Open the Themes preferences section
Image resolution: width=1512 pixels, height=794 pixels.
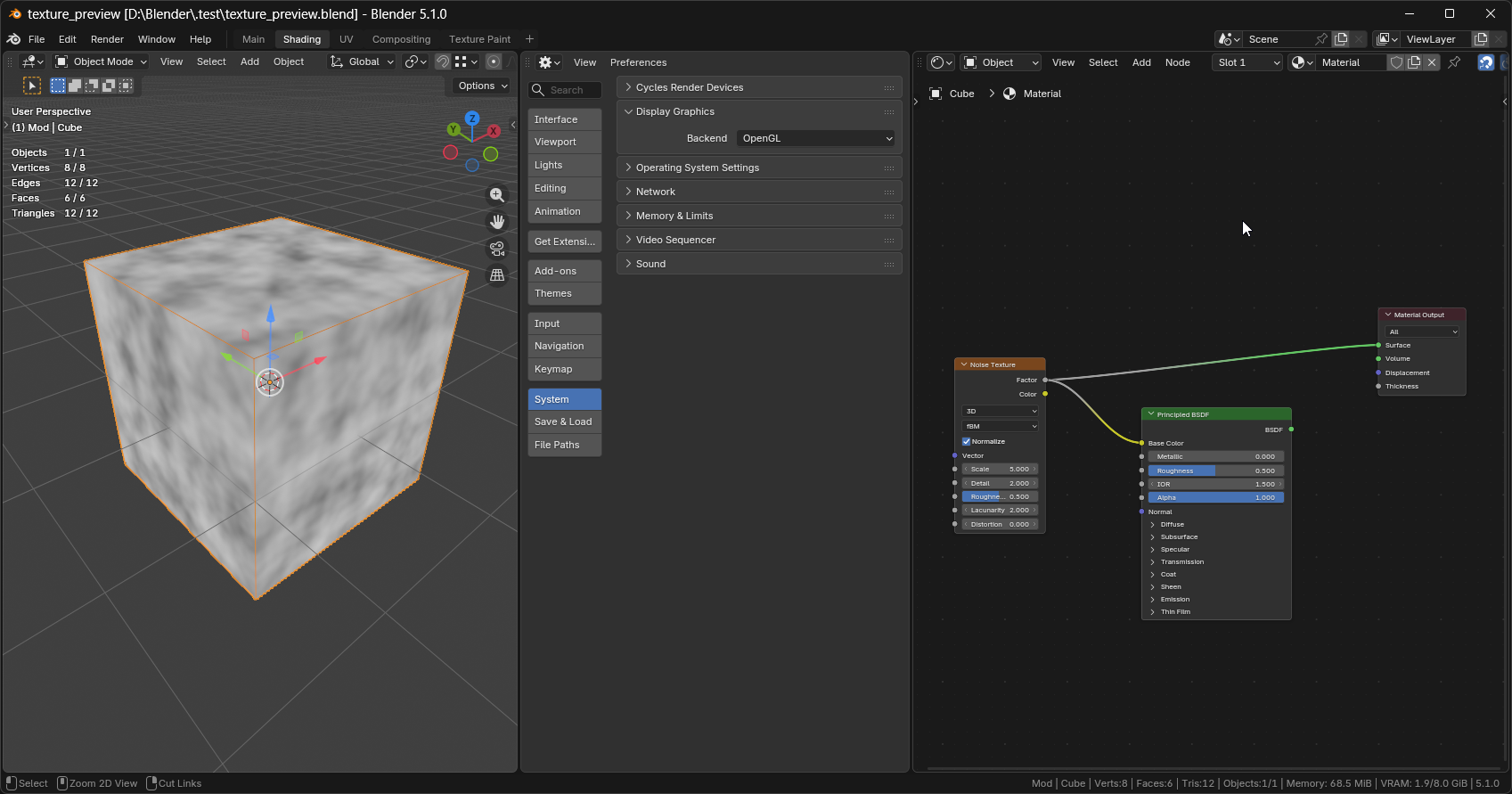coord(565,293)
